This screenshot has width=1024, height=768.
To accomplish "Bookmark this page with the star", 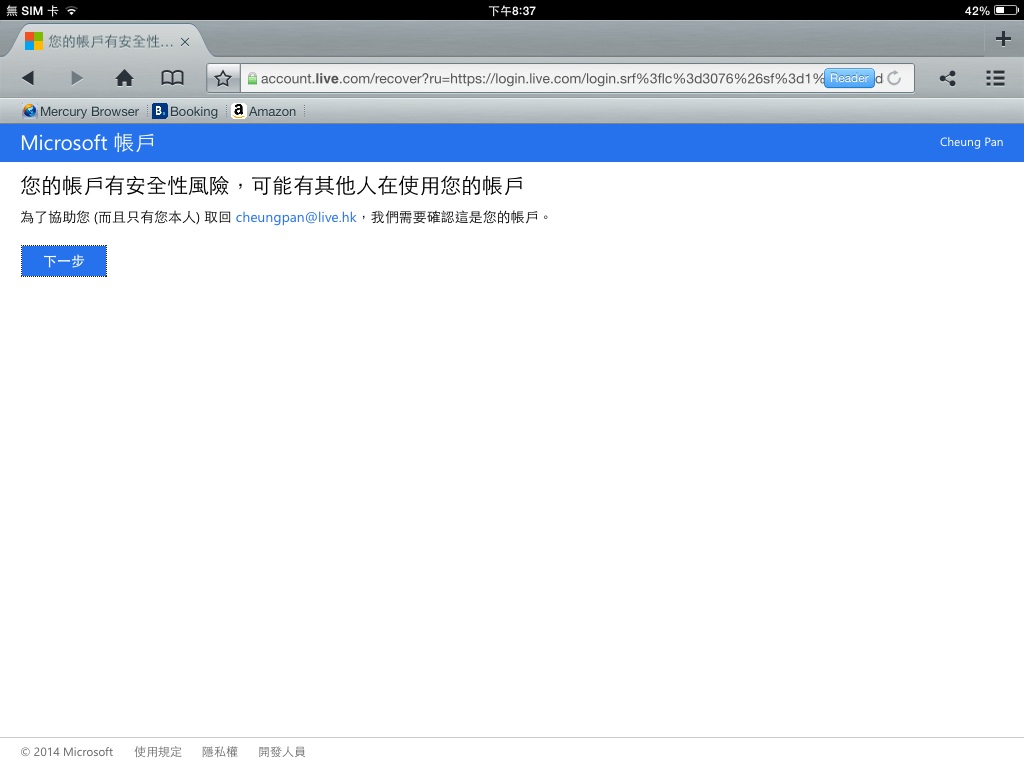I will click(223, 78).
